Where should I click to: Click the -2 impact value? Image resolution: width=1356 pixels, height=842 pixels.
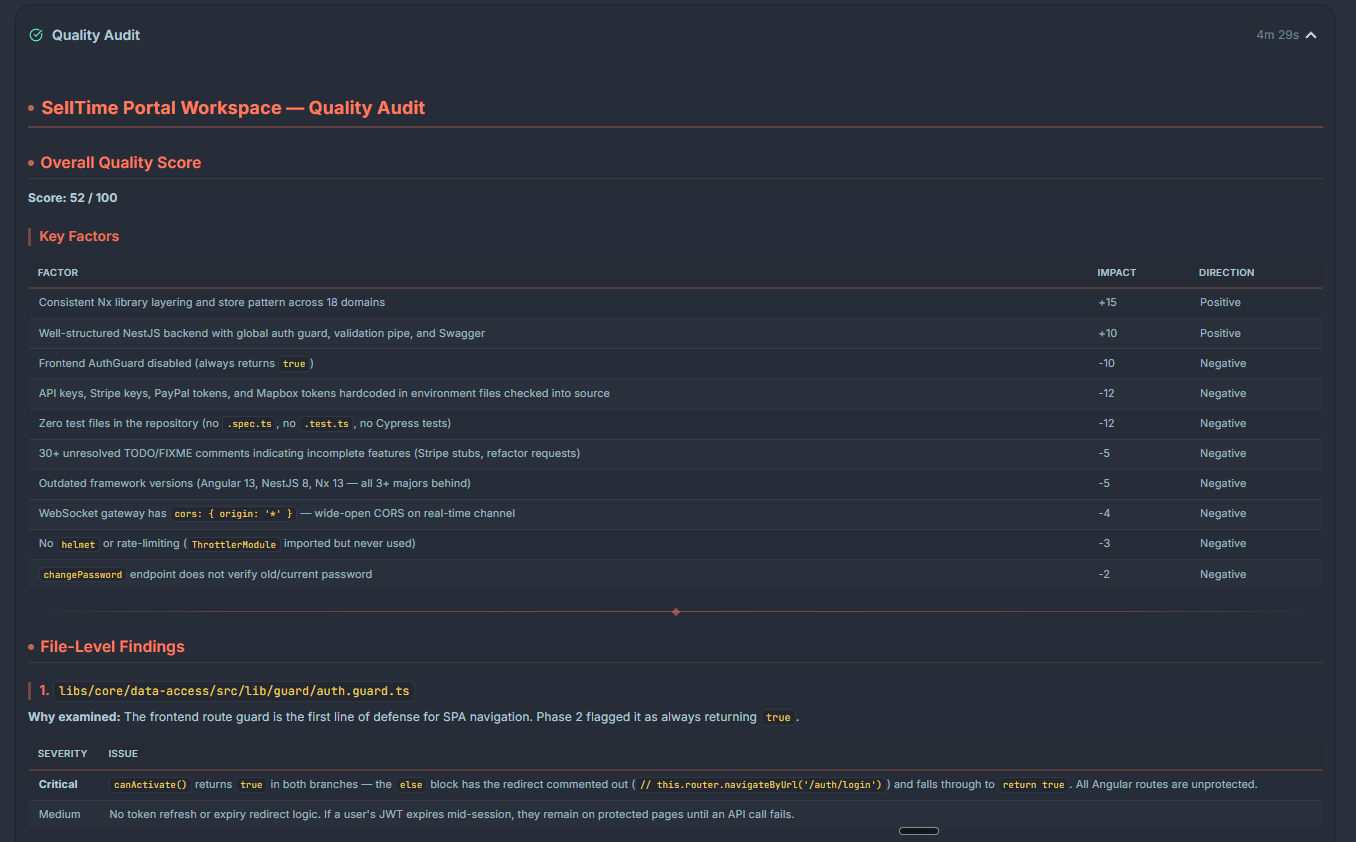pos(1105,574)
